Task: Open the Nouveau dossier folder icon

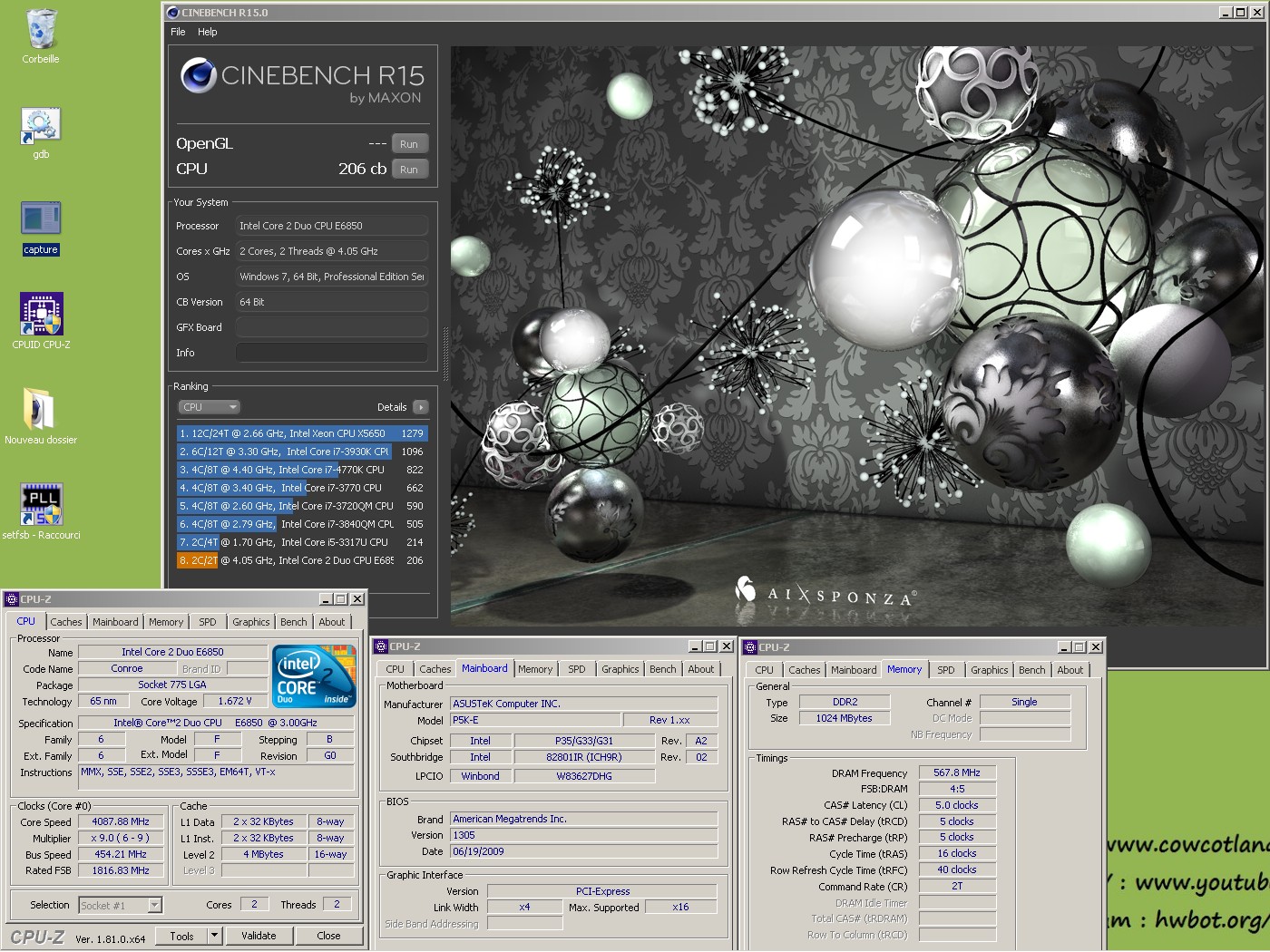Action: (41, 409)
